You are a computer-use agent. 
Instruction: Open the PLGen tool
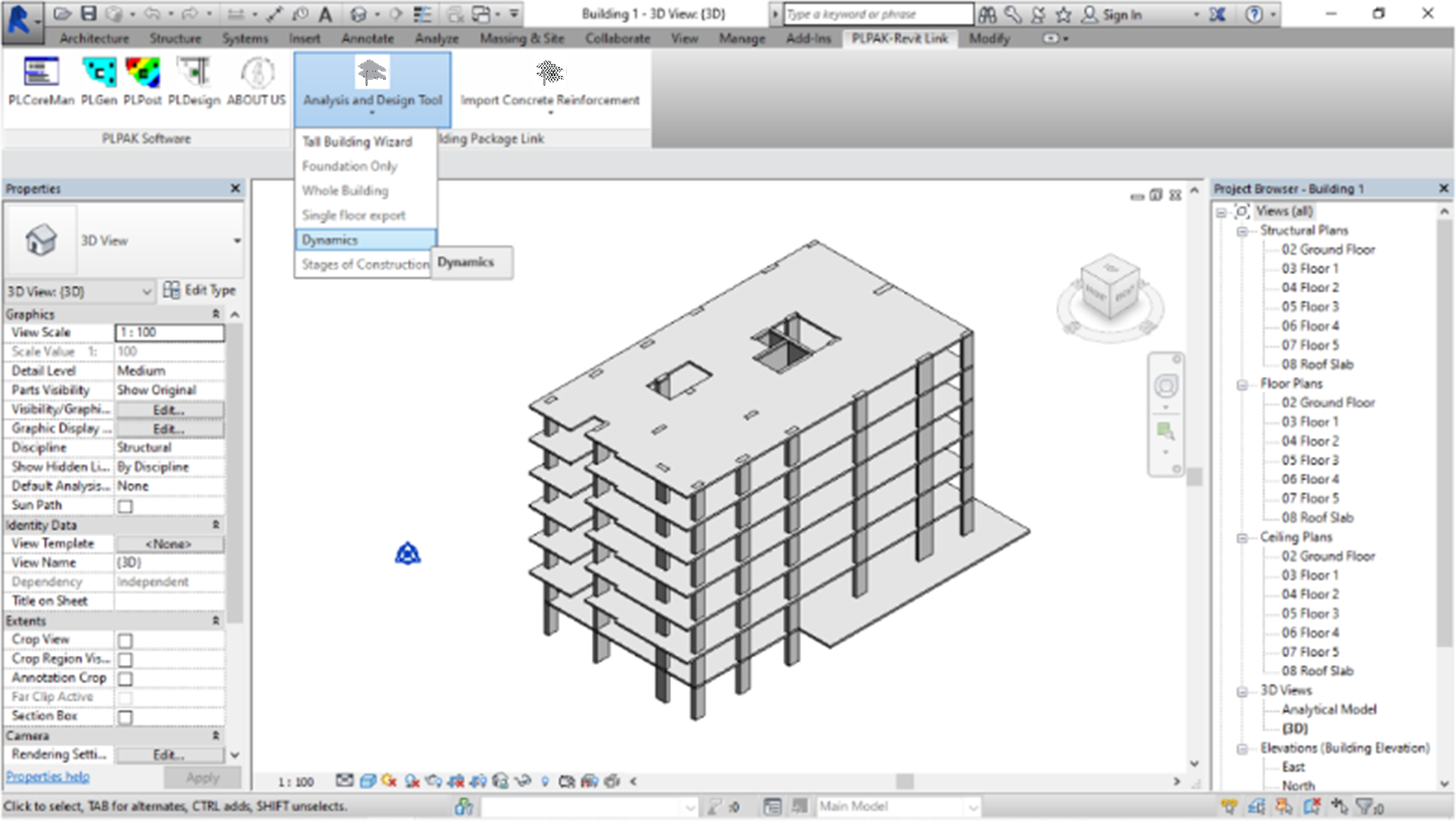[99, 81]
